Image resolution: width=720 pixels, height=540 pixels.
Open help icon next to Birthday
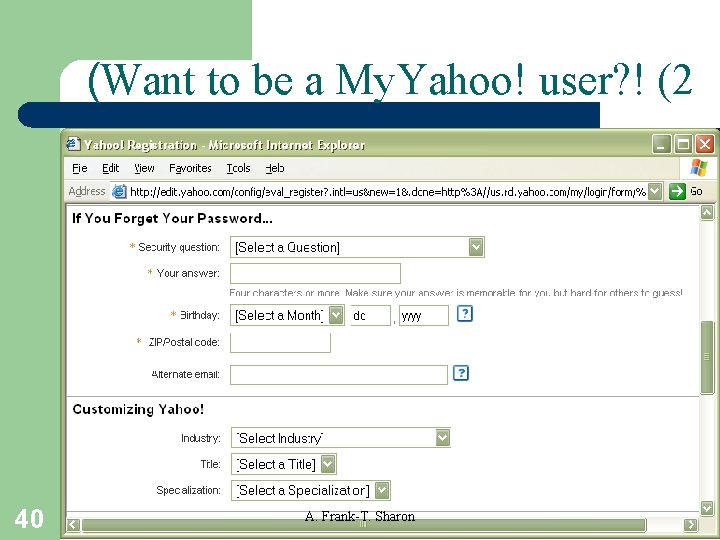coord(465,314)
